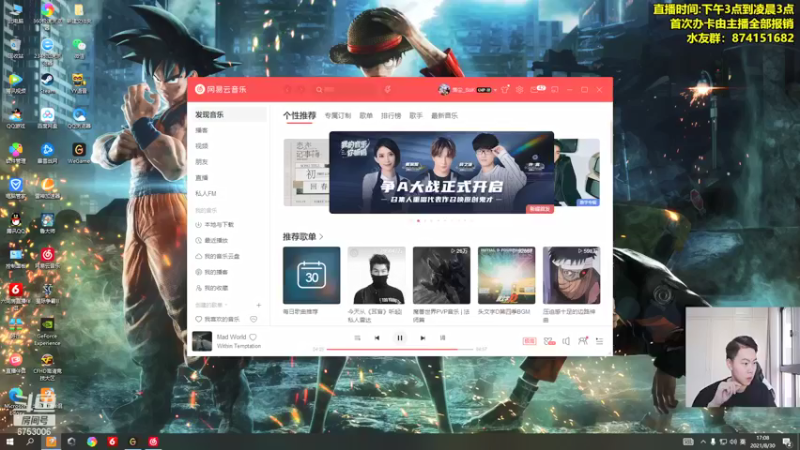Skip to next track
This screenshot has width=800, height=450.
pyautogui.click(x=422, y=338)
